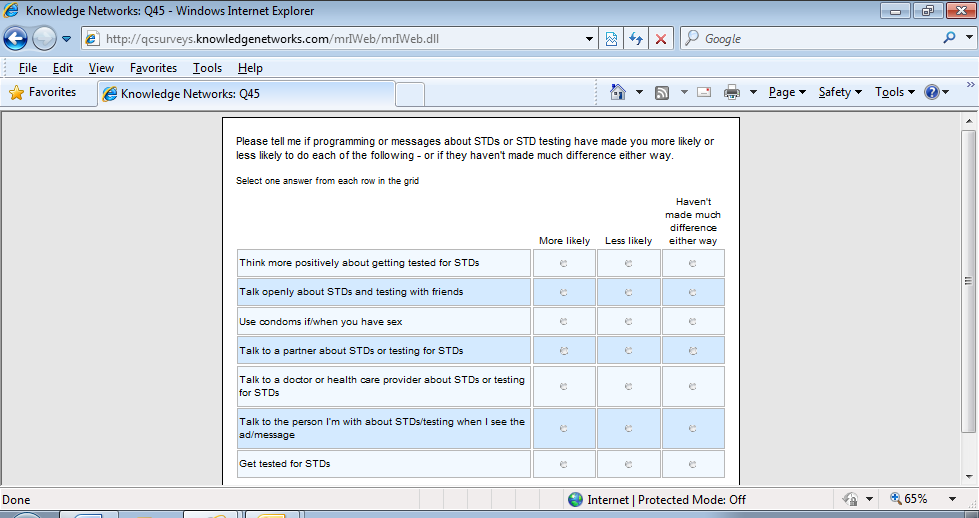Viewport: 979px width, 518px height.
Task: Click the vertical scrollbar thumb
Action: coord(968,281)
